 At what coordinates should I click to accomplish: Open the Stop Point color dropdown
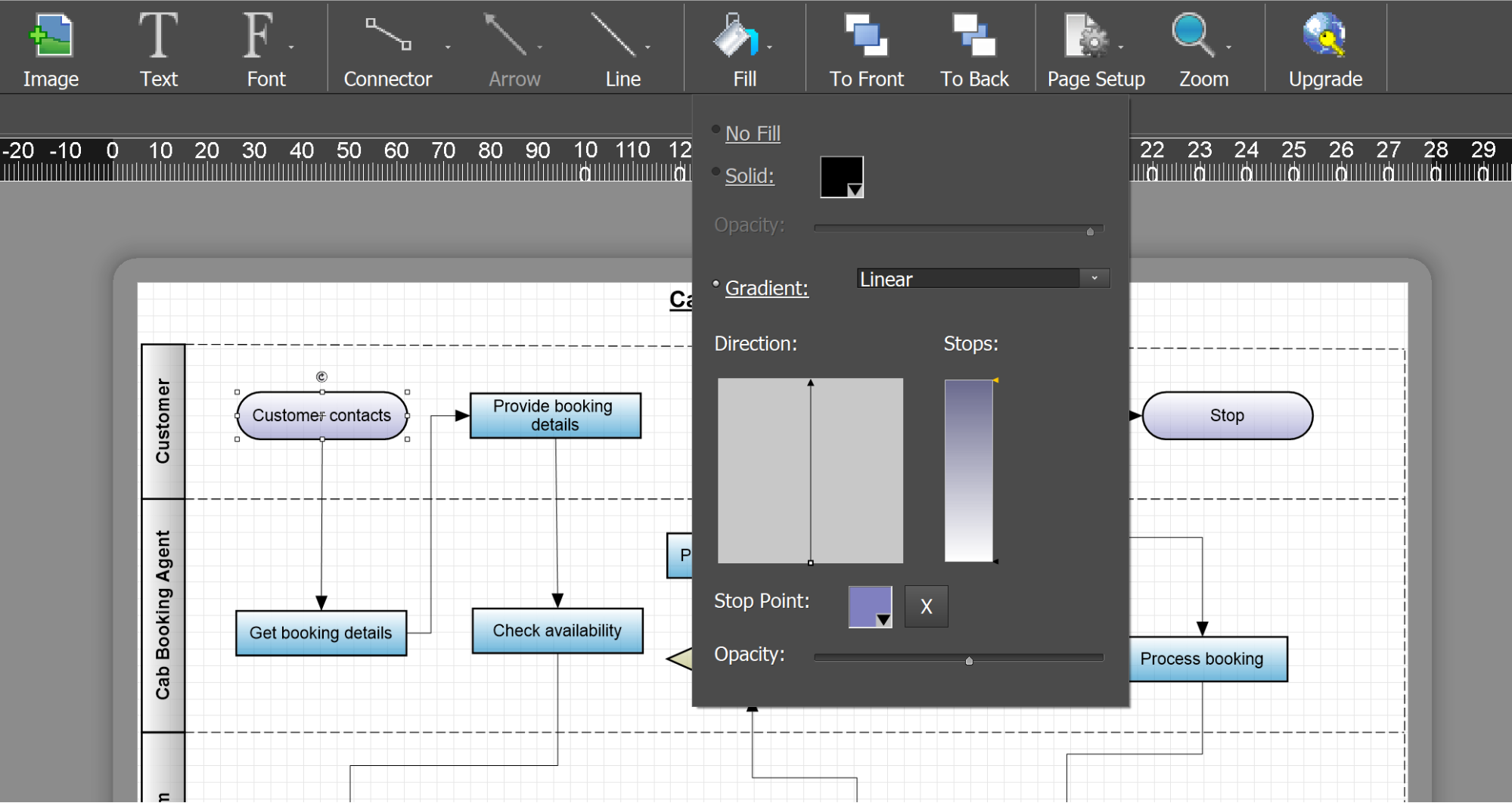(x=883, y=621)
